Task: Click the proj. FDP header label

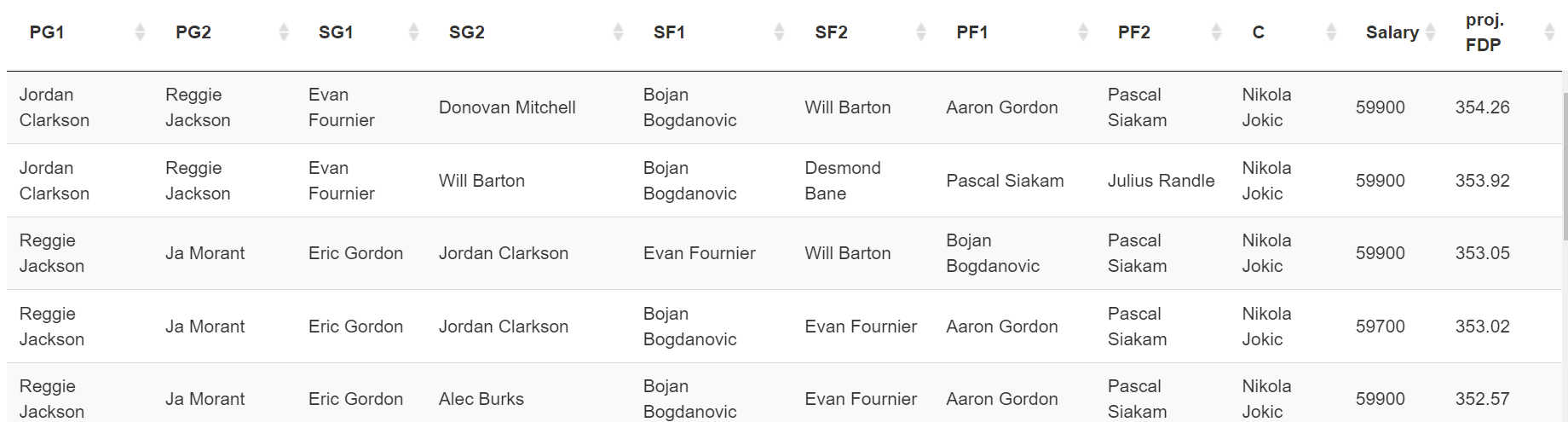Action: point(1484,32)
